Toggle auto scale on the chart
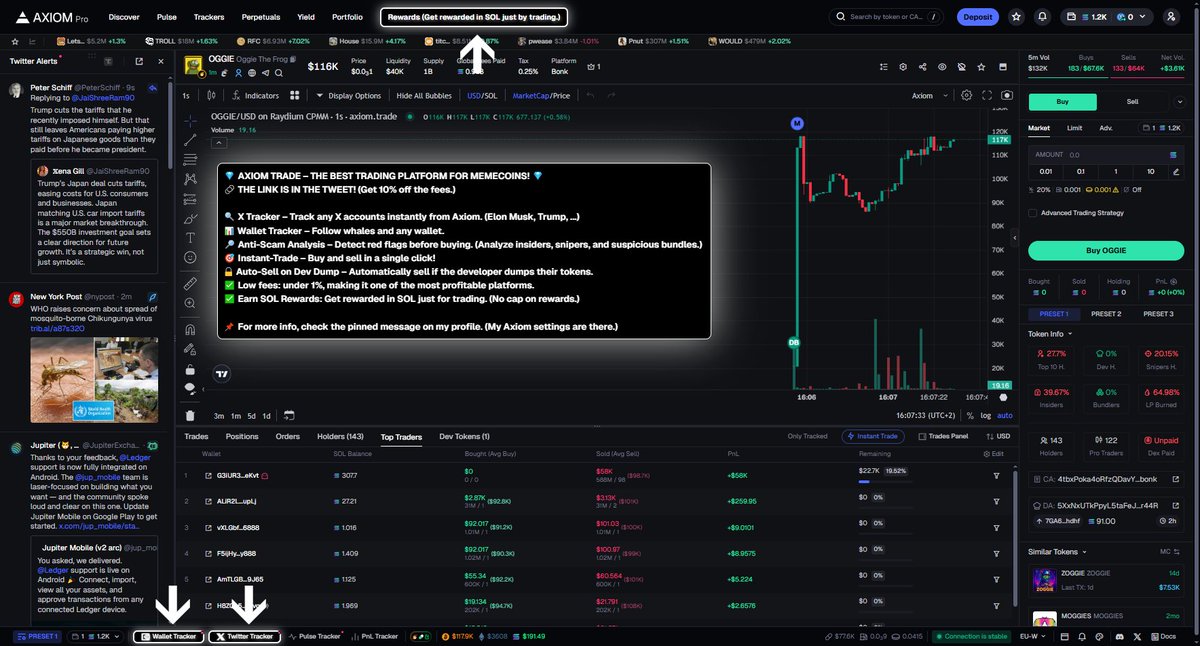Image resolution: width=1200 pixels, height=646 pixels. pos(1005,415)
